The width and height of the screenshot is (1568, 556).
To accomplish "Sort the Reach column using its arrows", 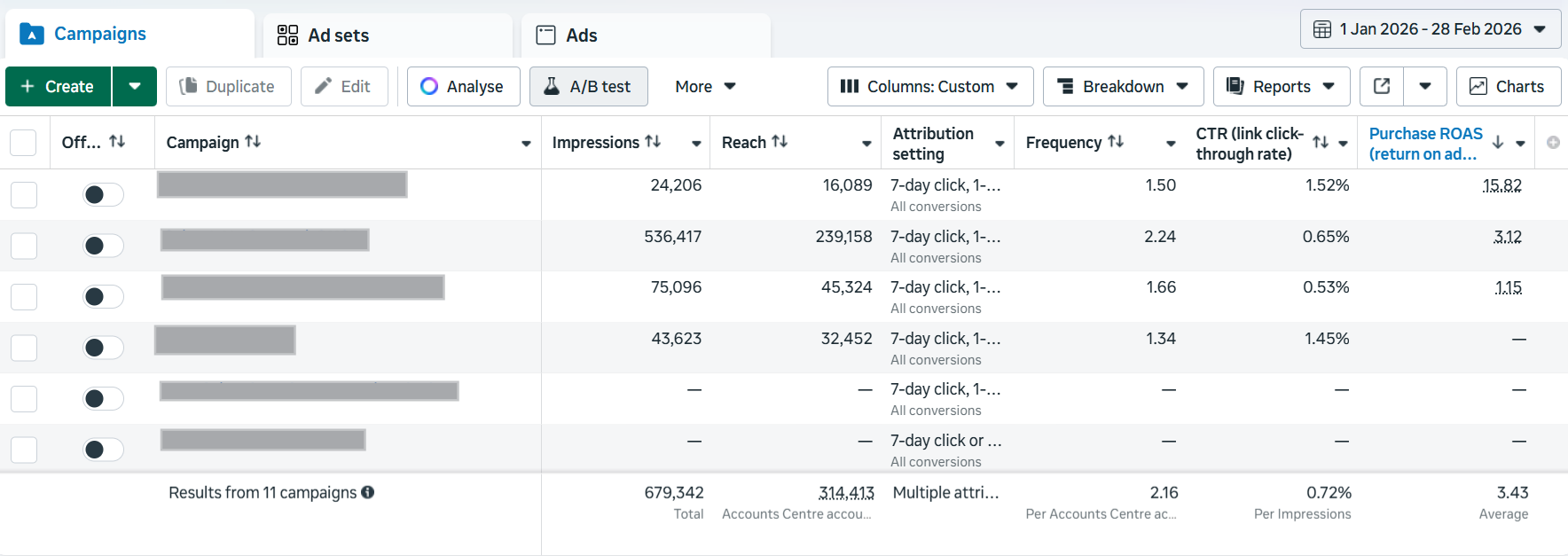I will tap(780, 142).
